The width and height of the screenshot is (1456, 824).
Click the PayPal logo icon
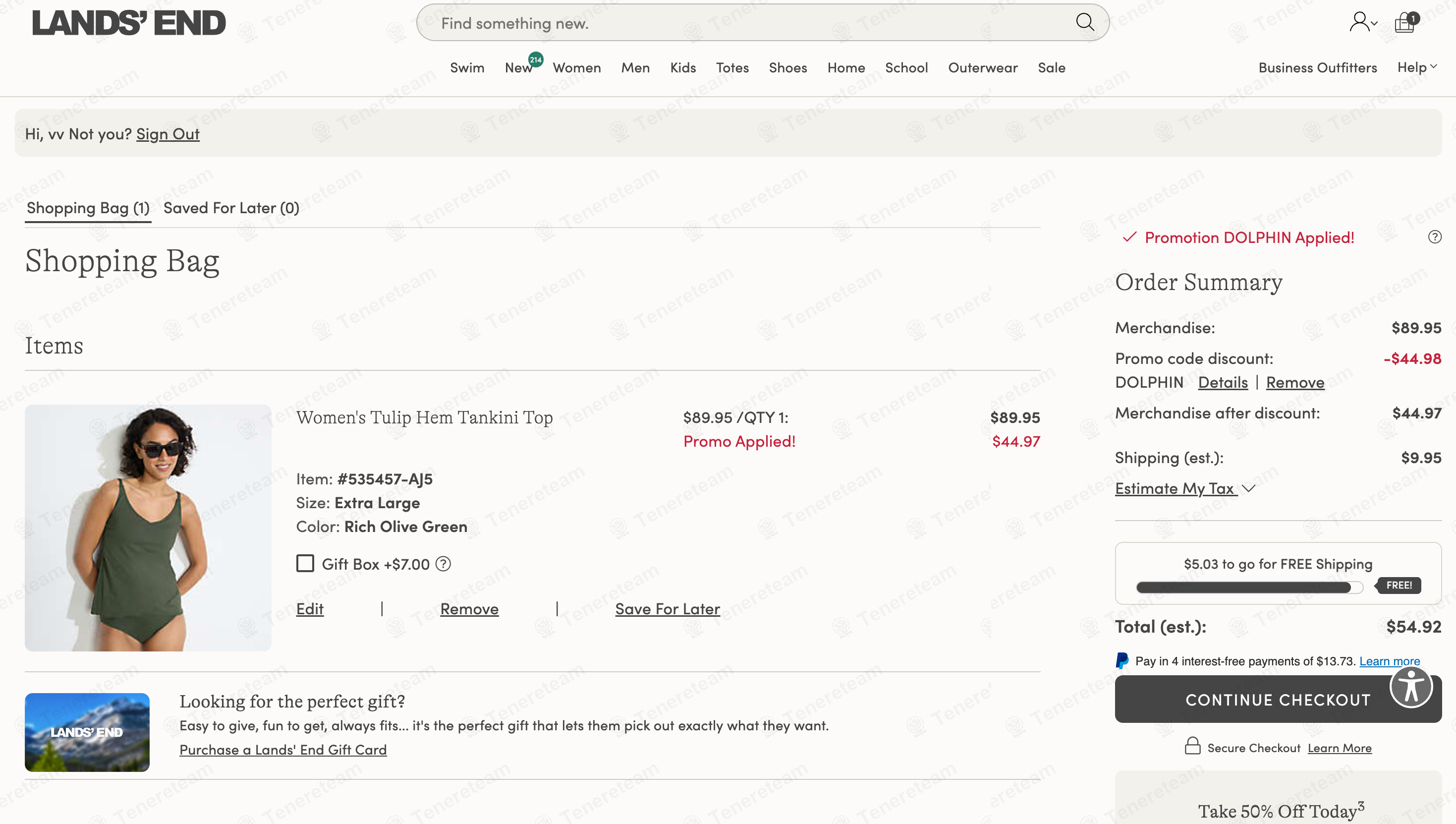tap(1122, 661)
